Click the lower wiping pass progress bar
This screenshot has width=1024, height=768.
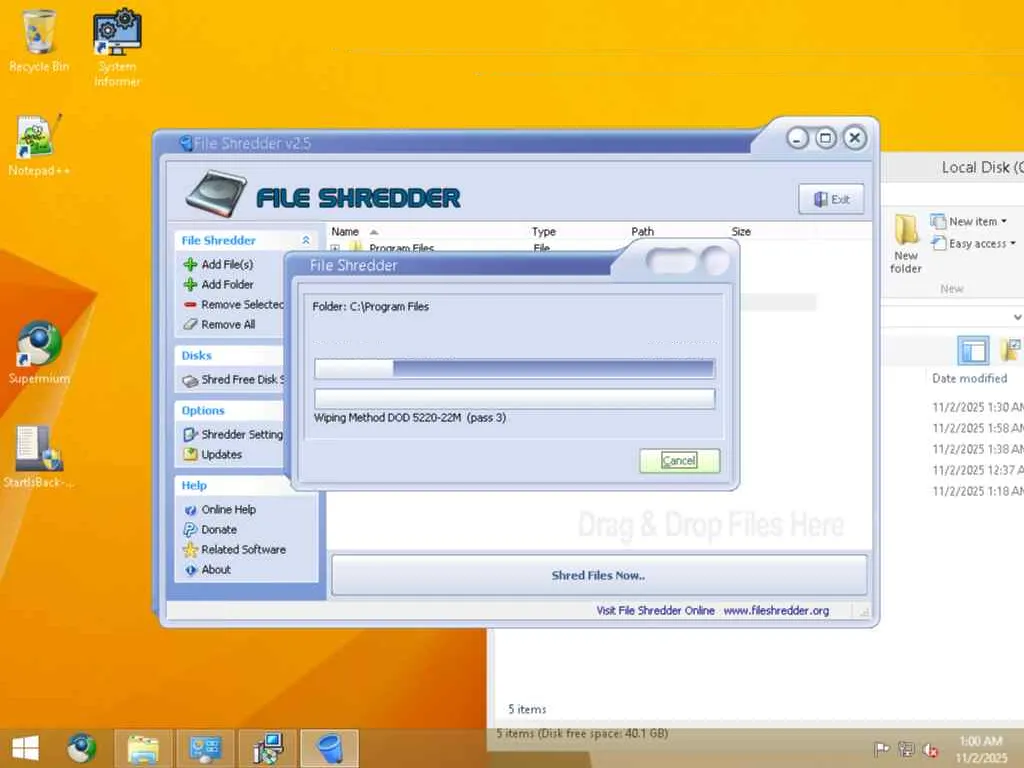(515, 399)
